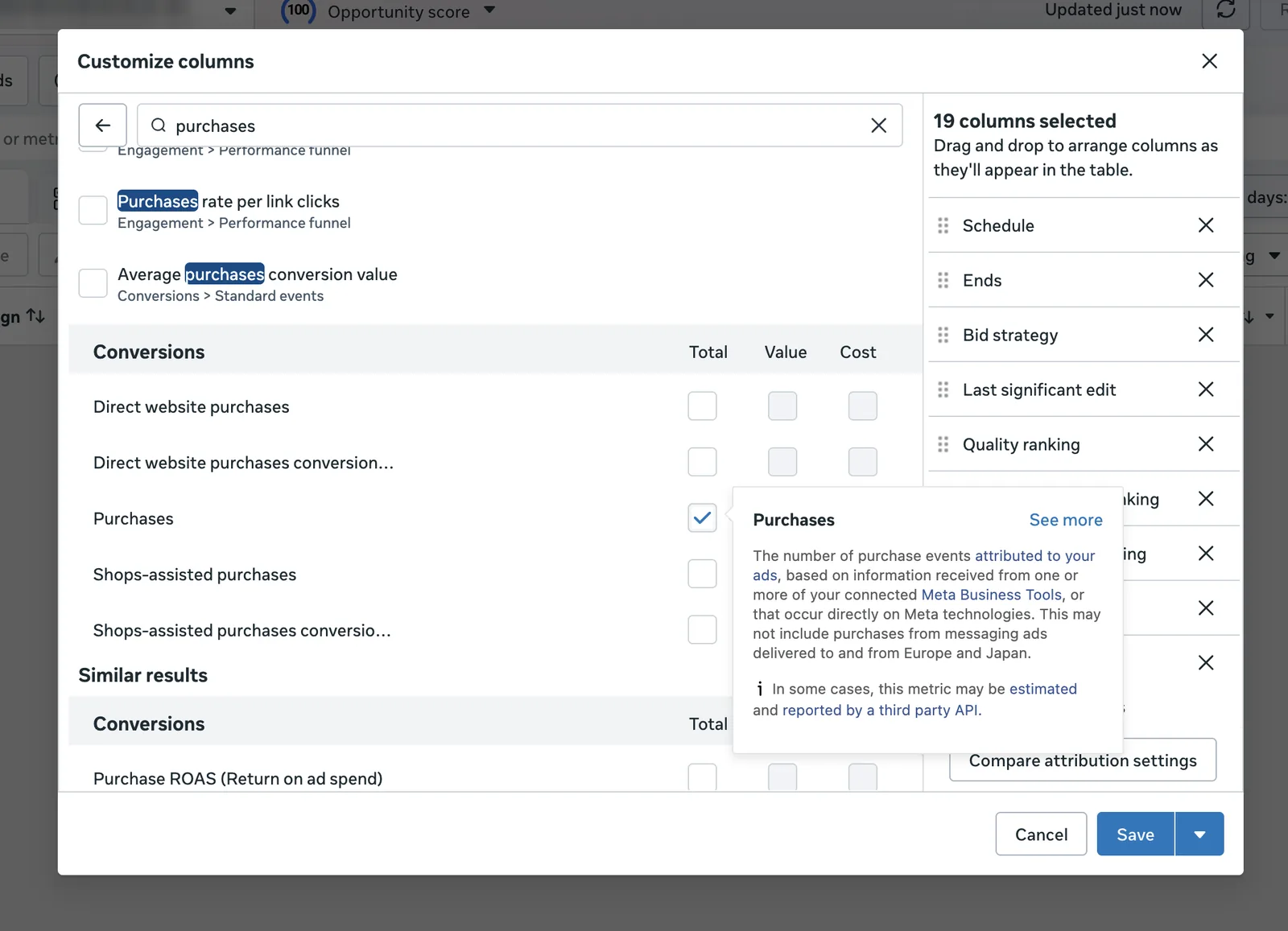Grab the Schedule drag handle
The height and width of the screenshot is (931, 1288).
(x=943, y=225)
